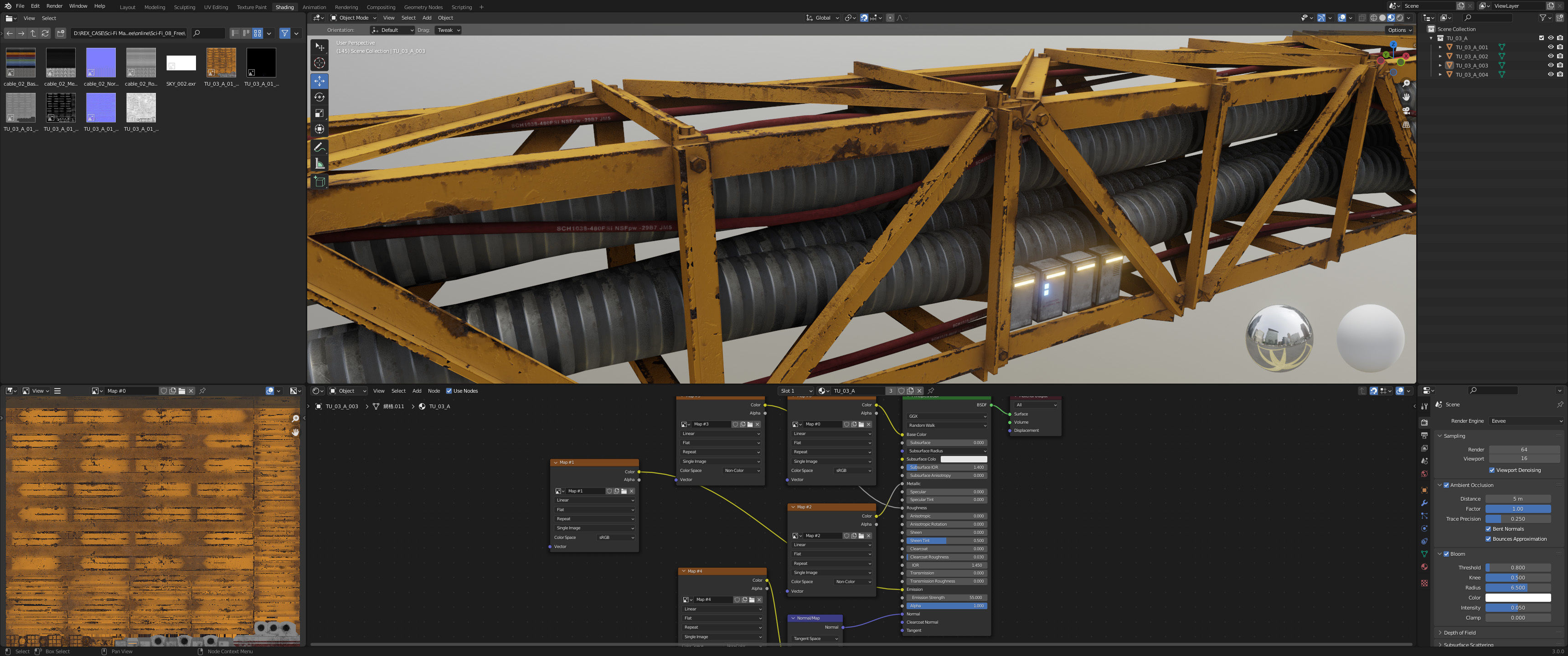Image resolution: width=1568 pixels, height=656 pixels.
Task: Expand TU_03_A_002 in Outliner
Action: 1440,56
